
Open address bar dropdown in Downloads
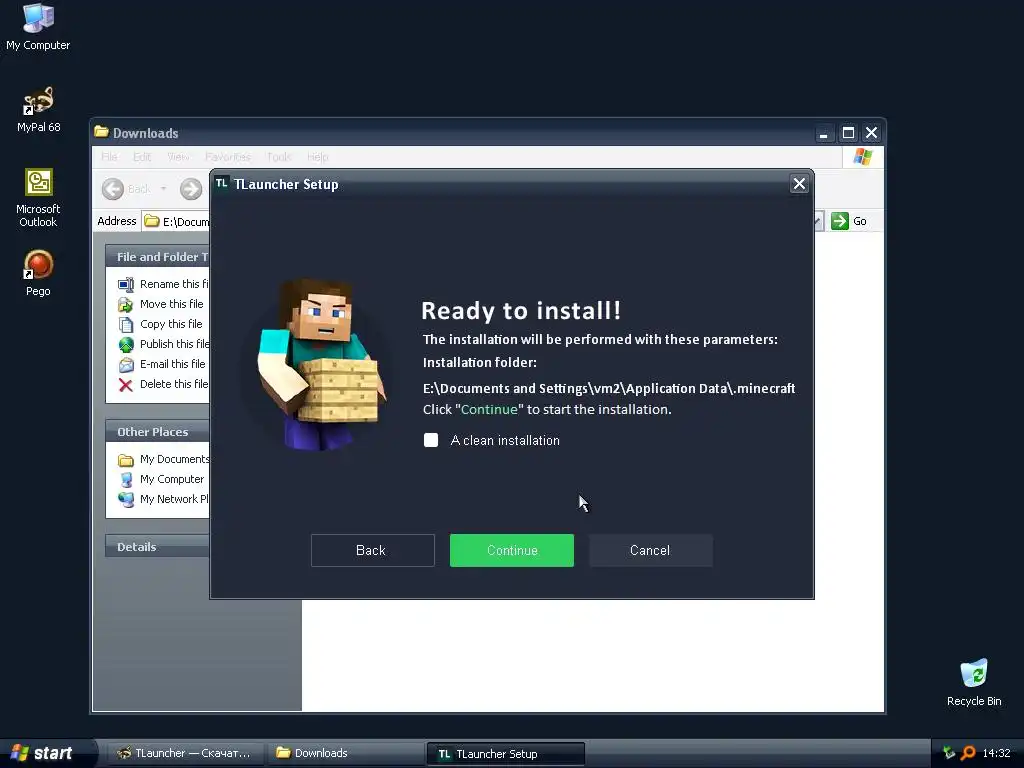(818, 221)
